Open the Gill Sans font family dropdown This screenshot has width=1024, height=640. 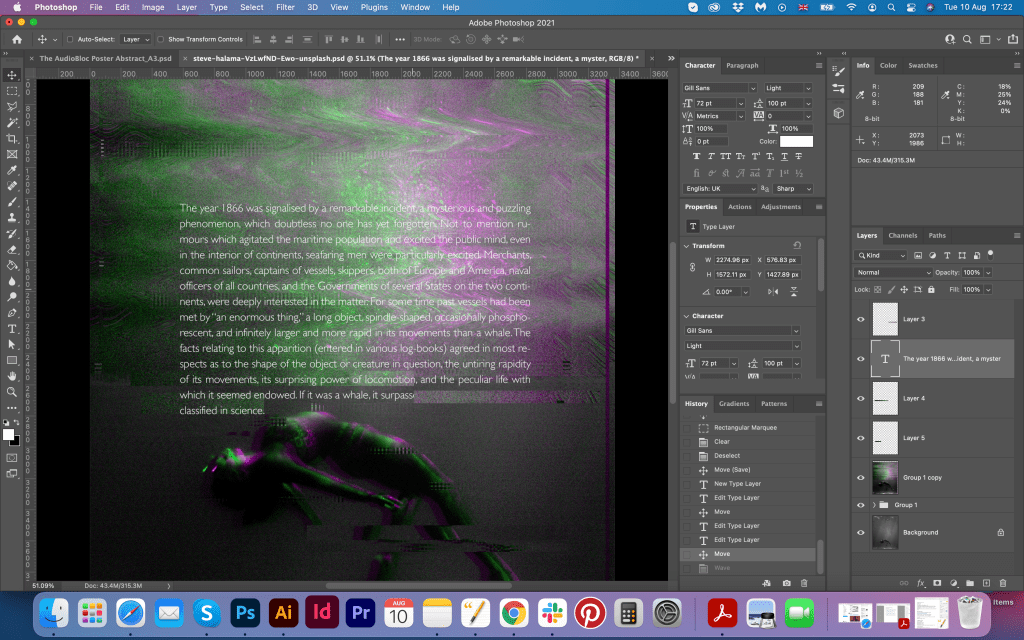720,88
